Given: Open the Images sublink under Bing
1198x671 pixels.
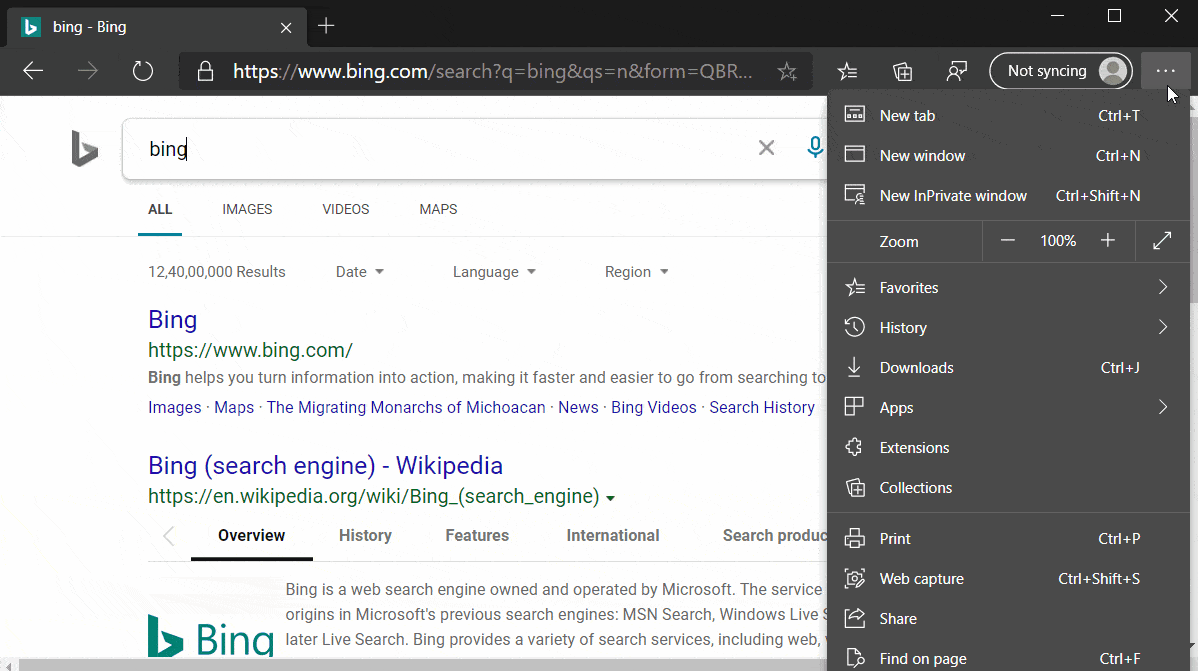Looking at the screenshot, I should [x=175, y=407].
